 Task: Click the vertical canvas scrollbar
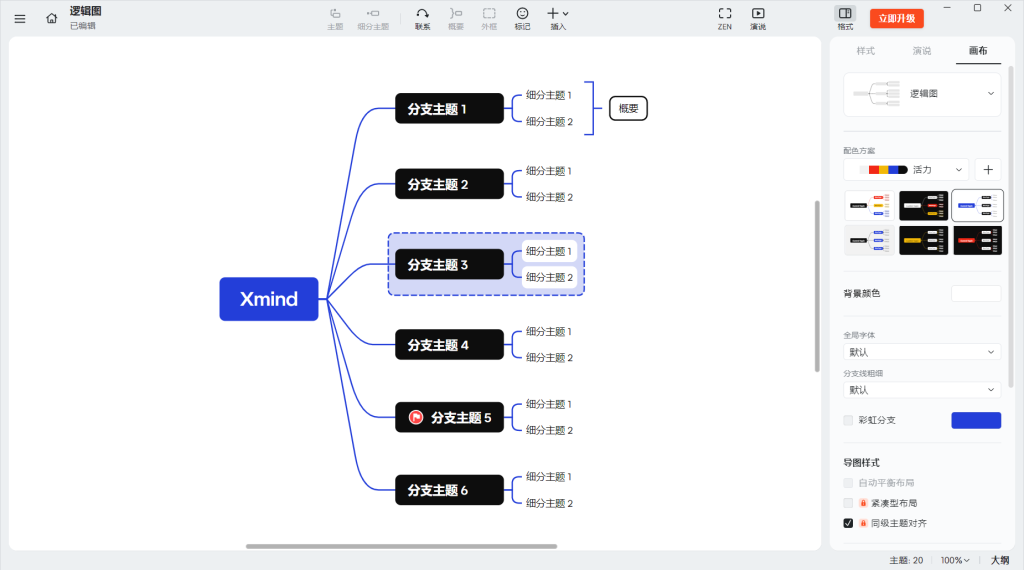[817, 286]
